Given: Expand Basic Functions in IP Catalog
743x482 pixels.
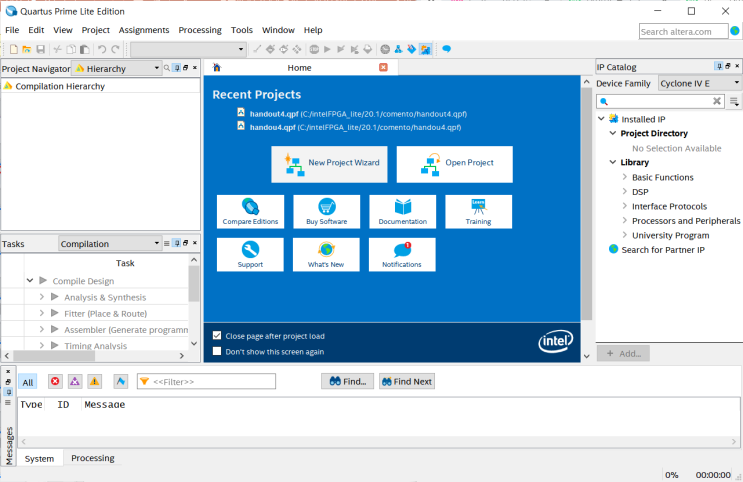Looking at the screenshot, I should [624, 177].
